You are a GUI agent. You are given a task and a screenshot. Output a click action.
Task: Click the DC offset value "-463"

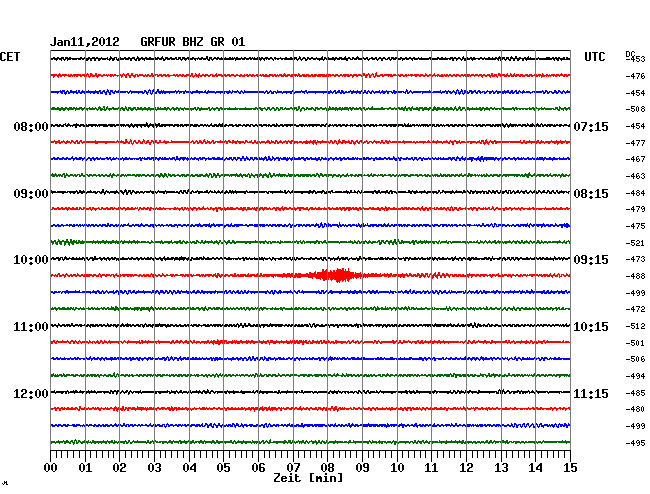tap(635, 176)
